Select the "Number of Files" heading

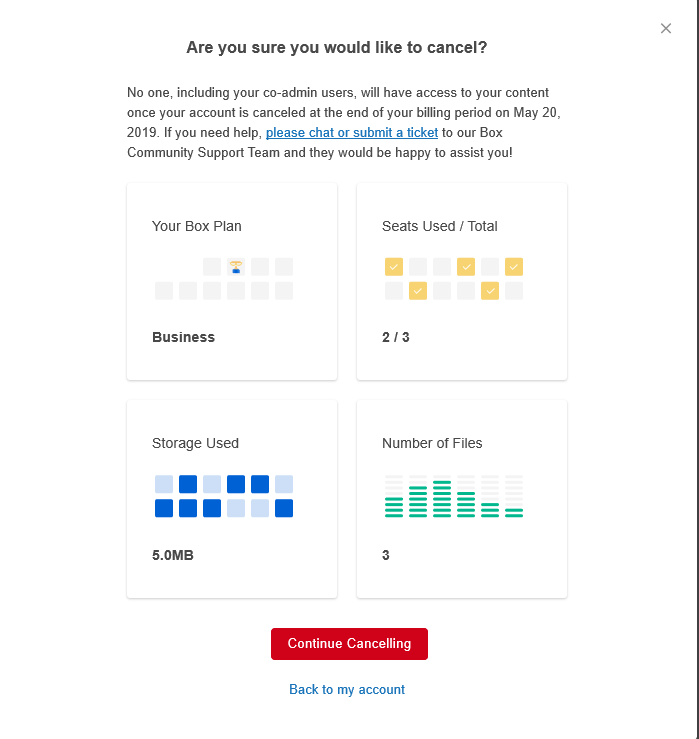click(432, 443)
